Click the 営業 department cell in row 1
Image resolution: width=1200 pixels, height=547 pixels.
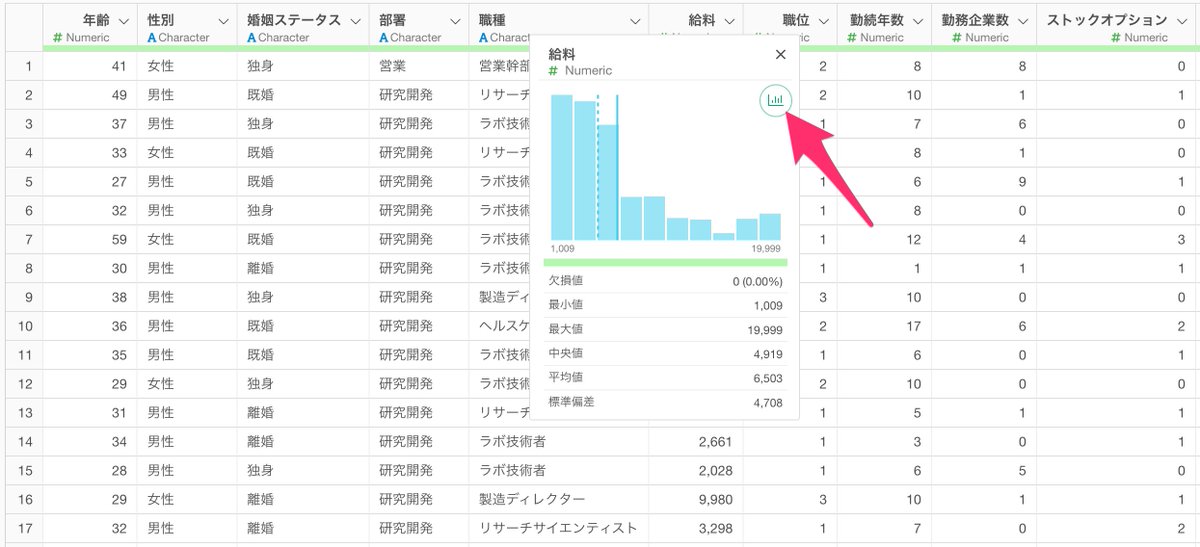coord(420,66)
